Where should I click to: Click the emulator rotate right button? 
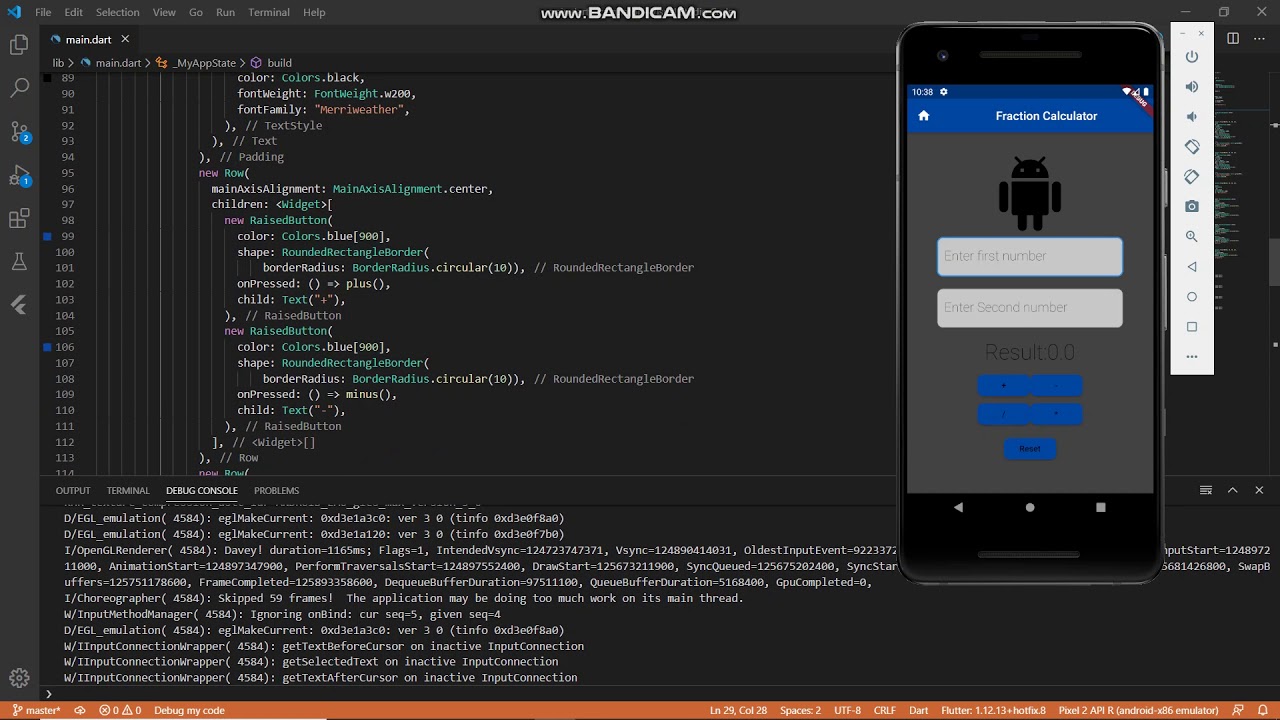pyautogui.click(x=1192, y=177)
